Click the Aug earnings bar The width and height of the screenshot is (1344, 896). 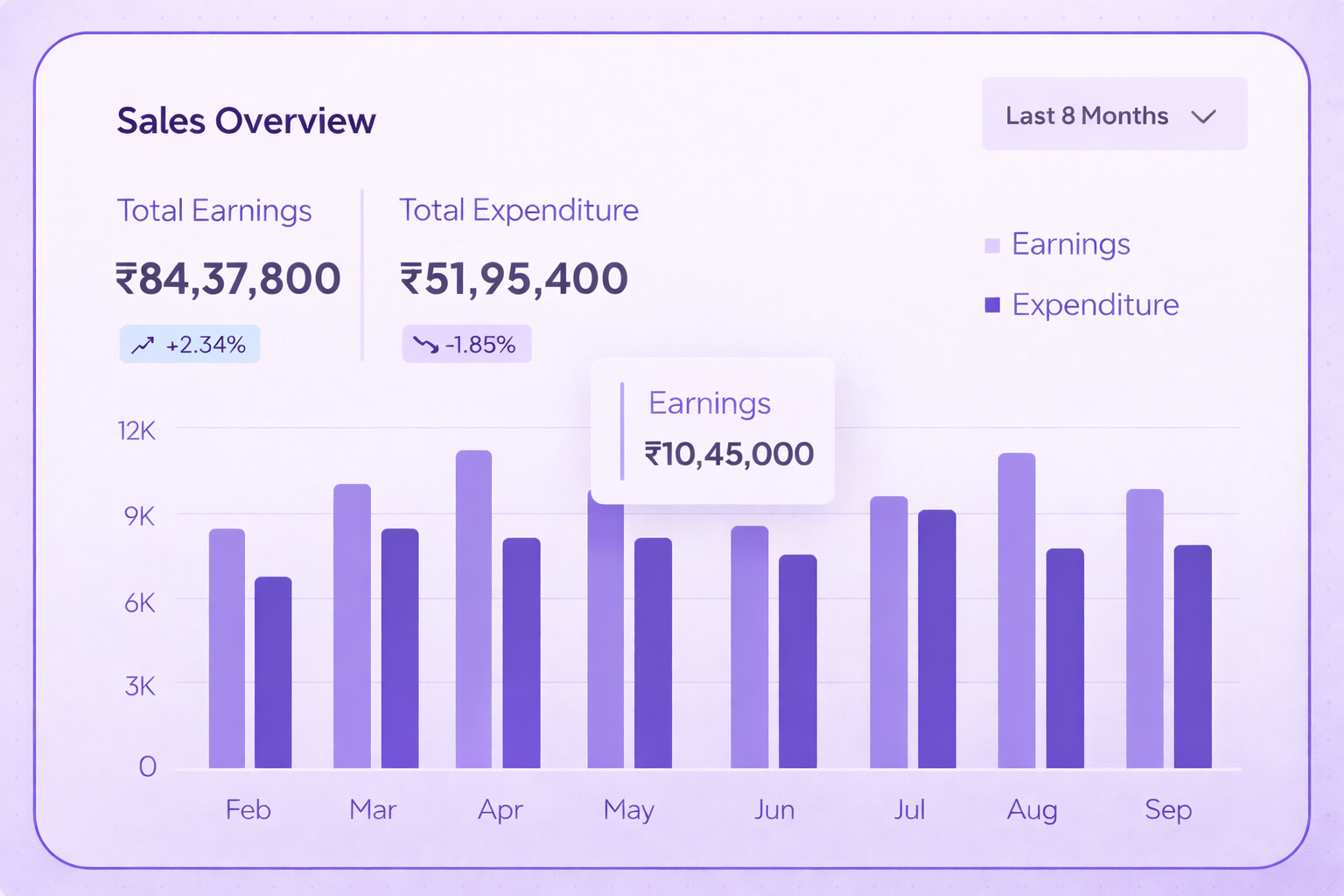point(1016,611)
